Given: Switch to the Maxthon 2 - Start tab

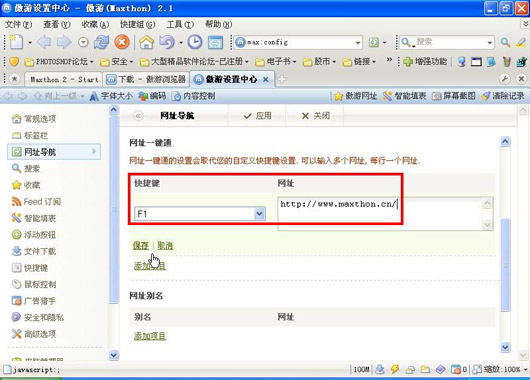Looking at the screenshot, I should [64, 80].
